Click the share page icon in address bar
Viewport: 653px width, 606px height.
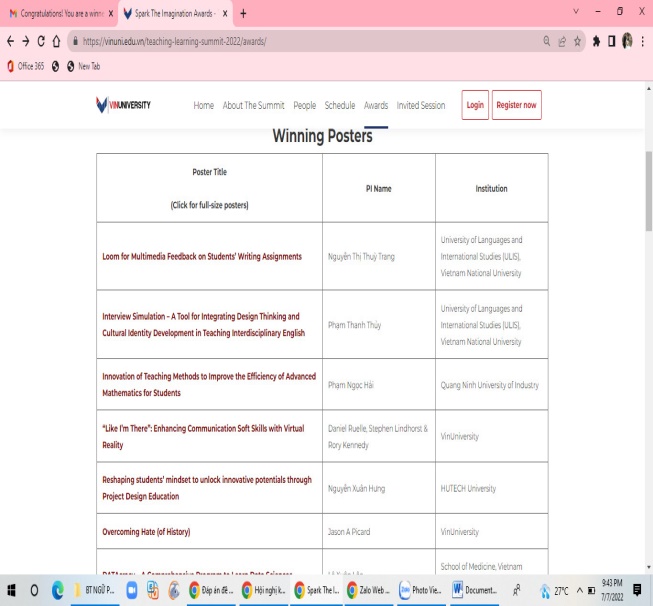click(x=563, y=42)
